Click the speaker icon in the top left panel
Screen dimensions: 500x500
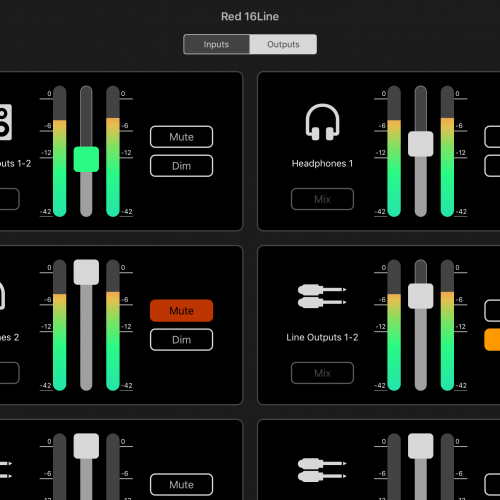[x=6, y=122]
